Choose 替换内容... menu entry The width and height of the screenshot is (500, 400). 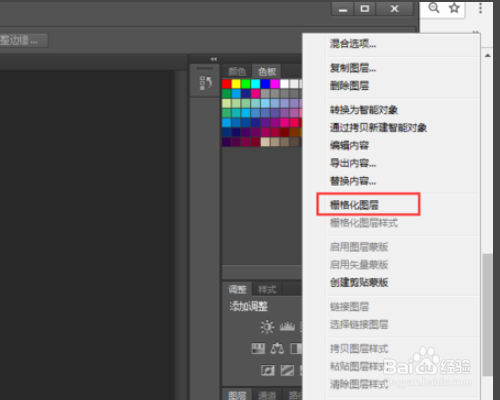tap(353, 181)
